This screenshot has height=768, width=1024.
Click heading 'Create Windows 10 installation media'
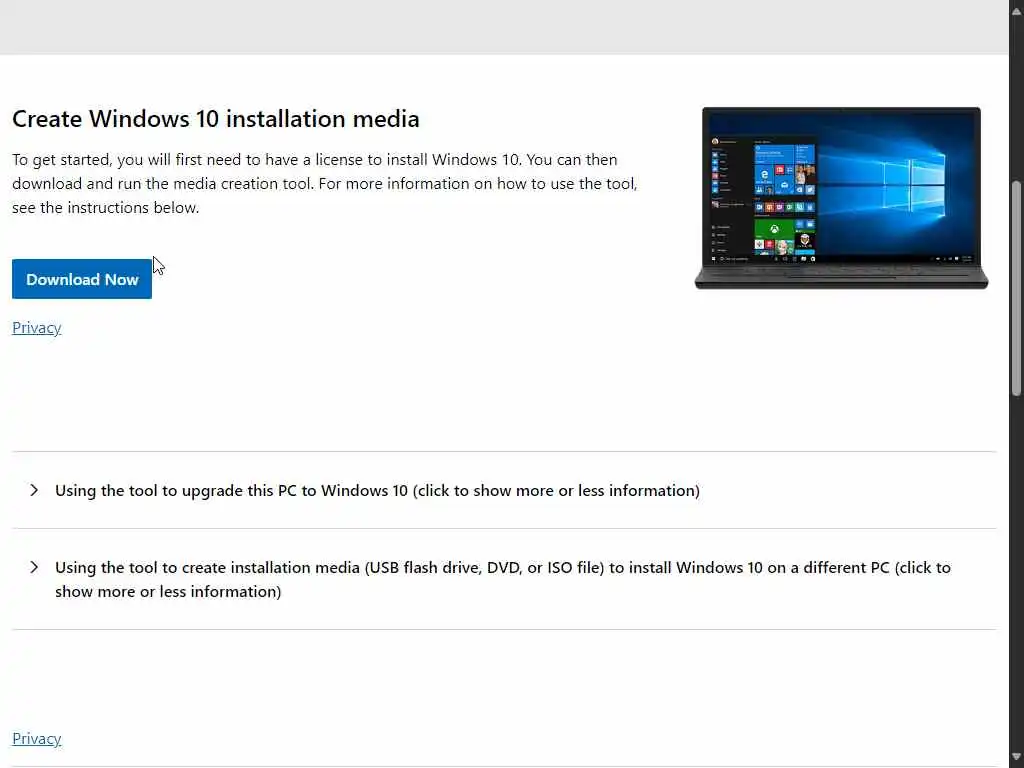[216, 119]
